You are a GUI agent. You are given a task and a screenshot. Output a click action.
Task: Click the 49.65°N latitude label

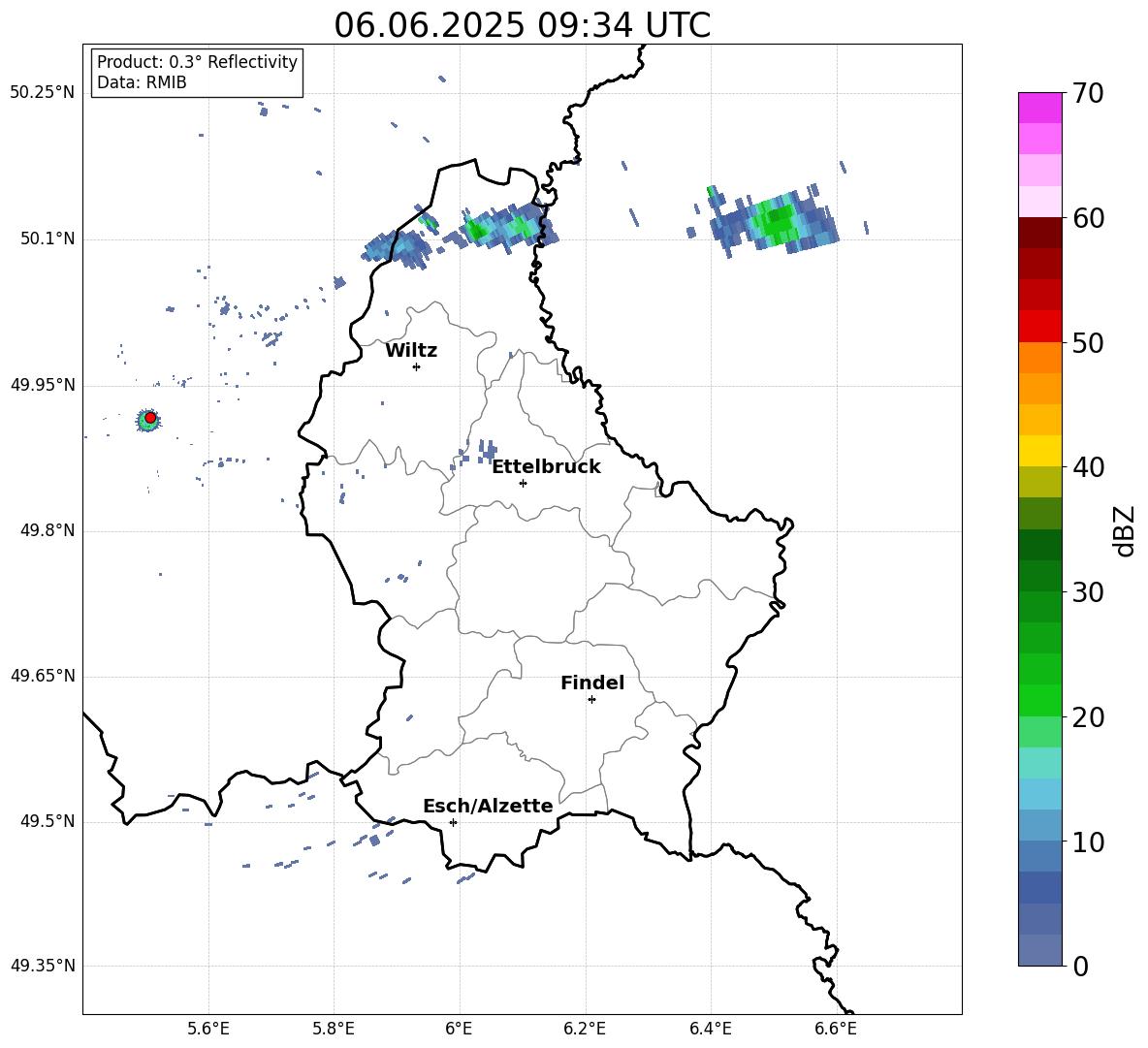pyautogui.click(x=43, y=676)
